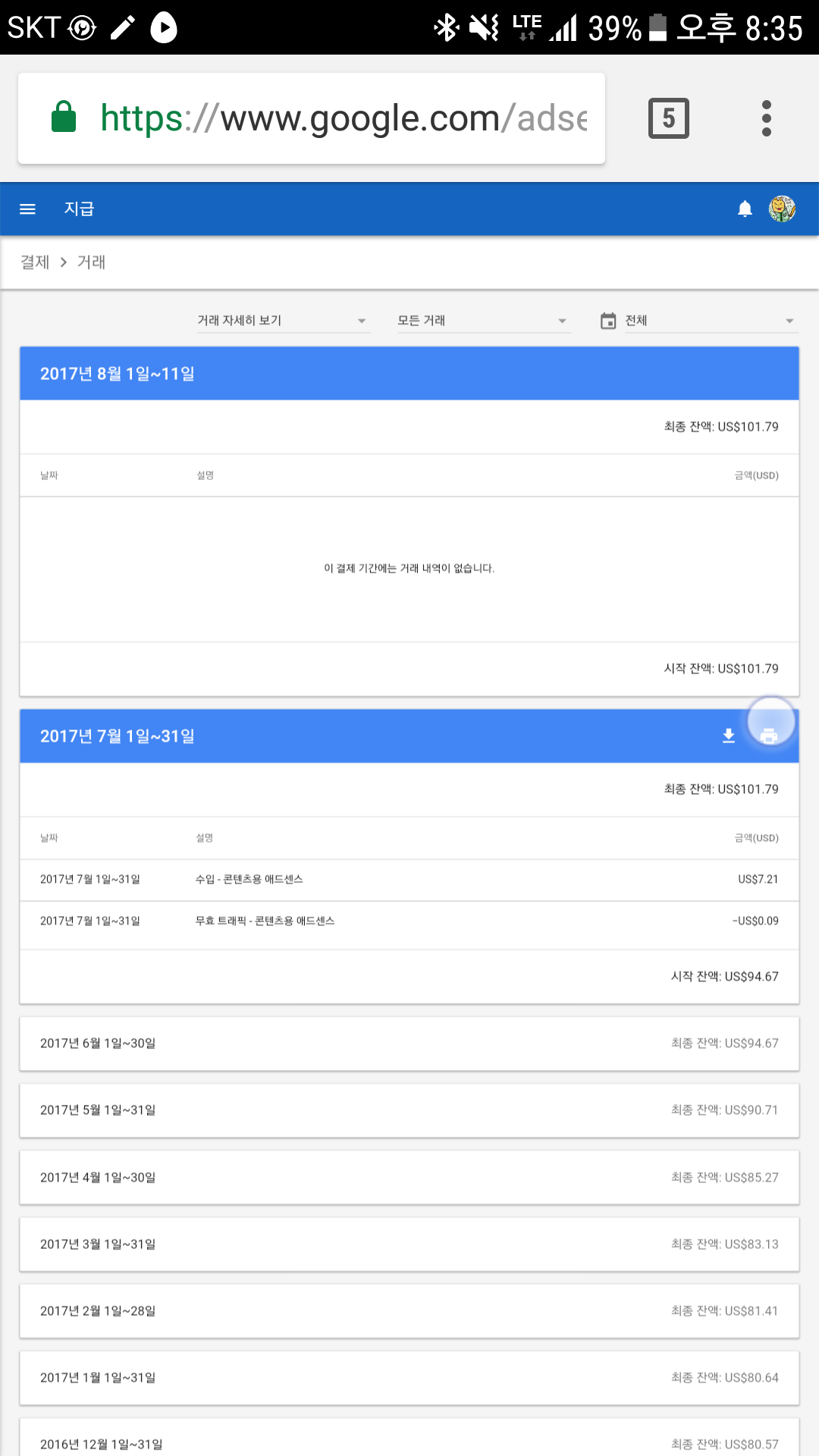Download the July 2017 transactions
The height and width of the screenshot is (1456, 819).
coord(729,736)
